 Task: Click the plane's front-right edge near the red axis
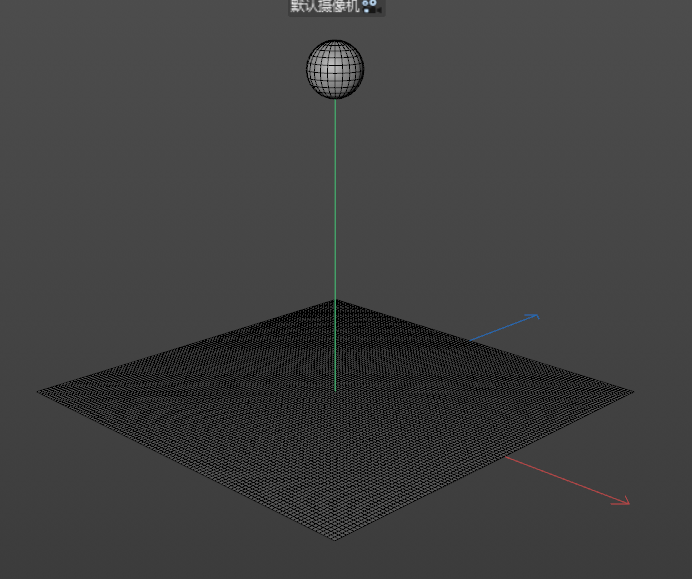(498, 458)
